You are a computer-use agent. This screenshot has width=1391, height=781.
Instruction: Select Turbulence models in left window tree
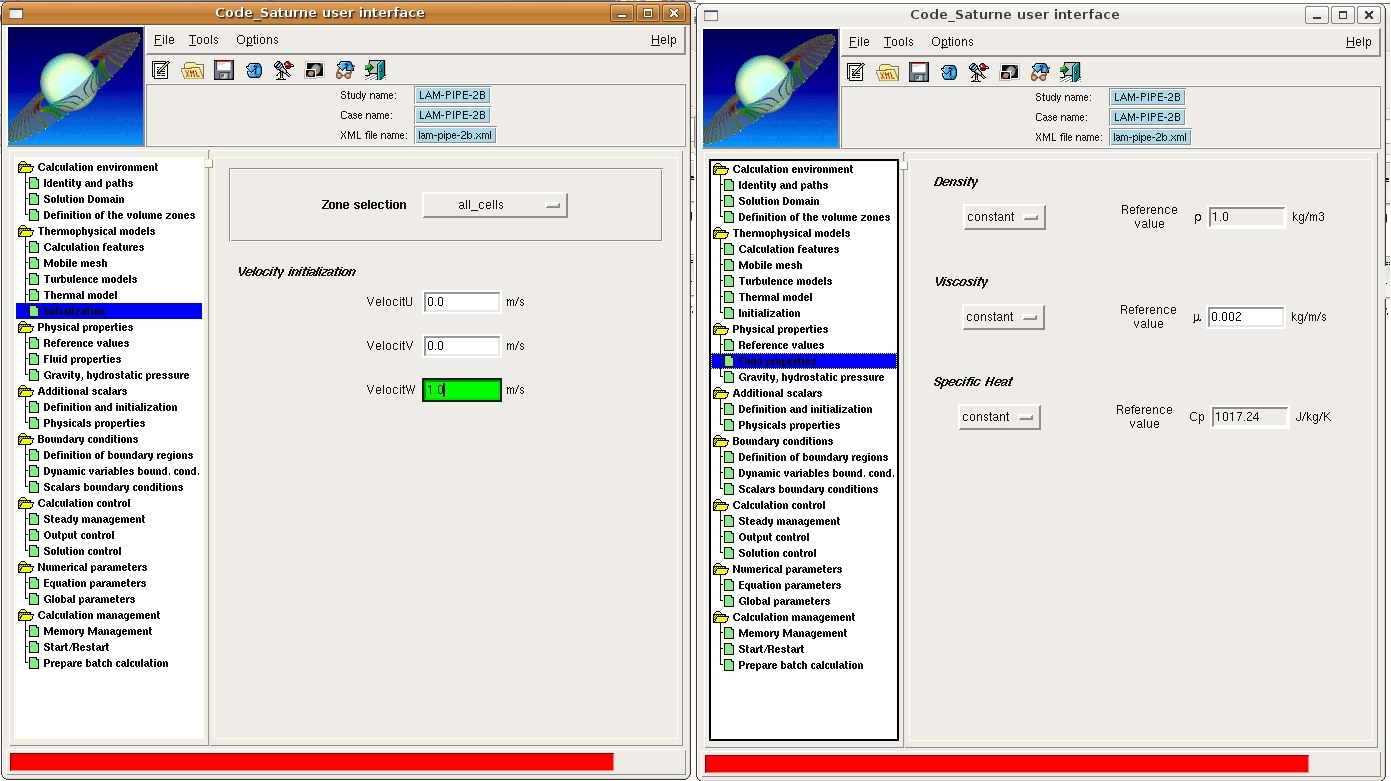tap(90, 279)
